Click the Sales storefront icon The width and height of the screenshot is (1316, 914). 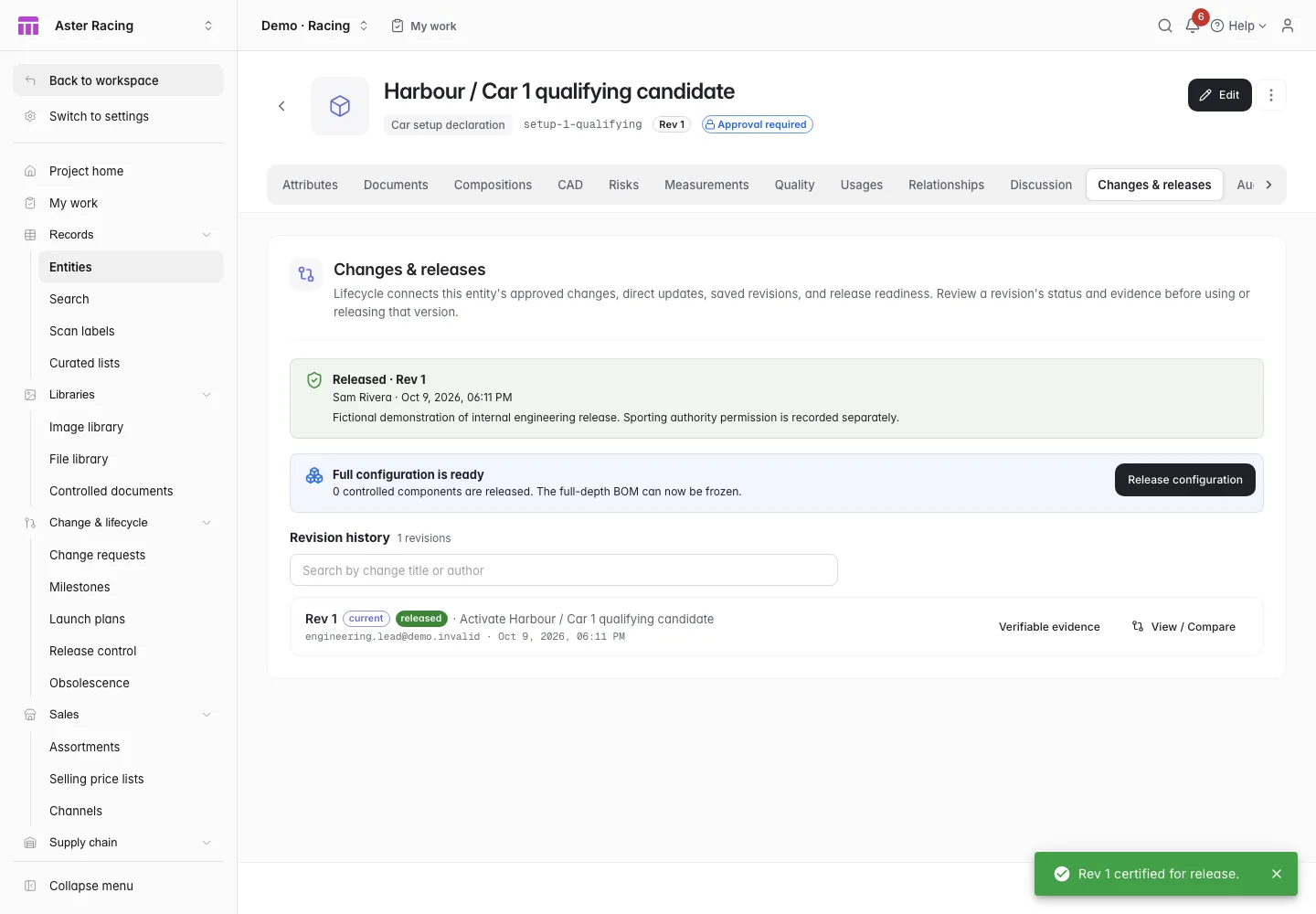coord(30,715)
